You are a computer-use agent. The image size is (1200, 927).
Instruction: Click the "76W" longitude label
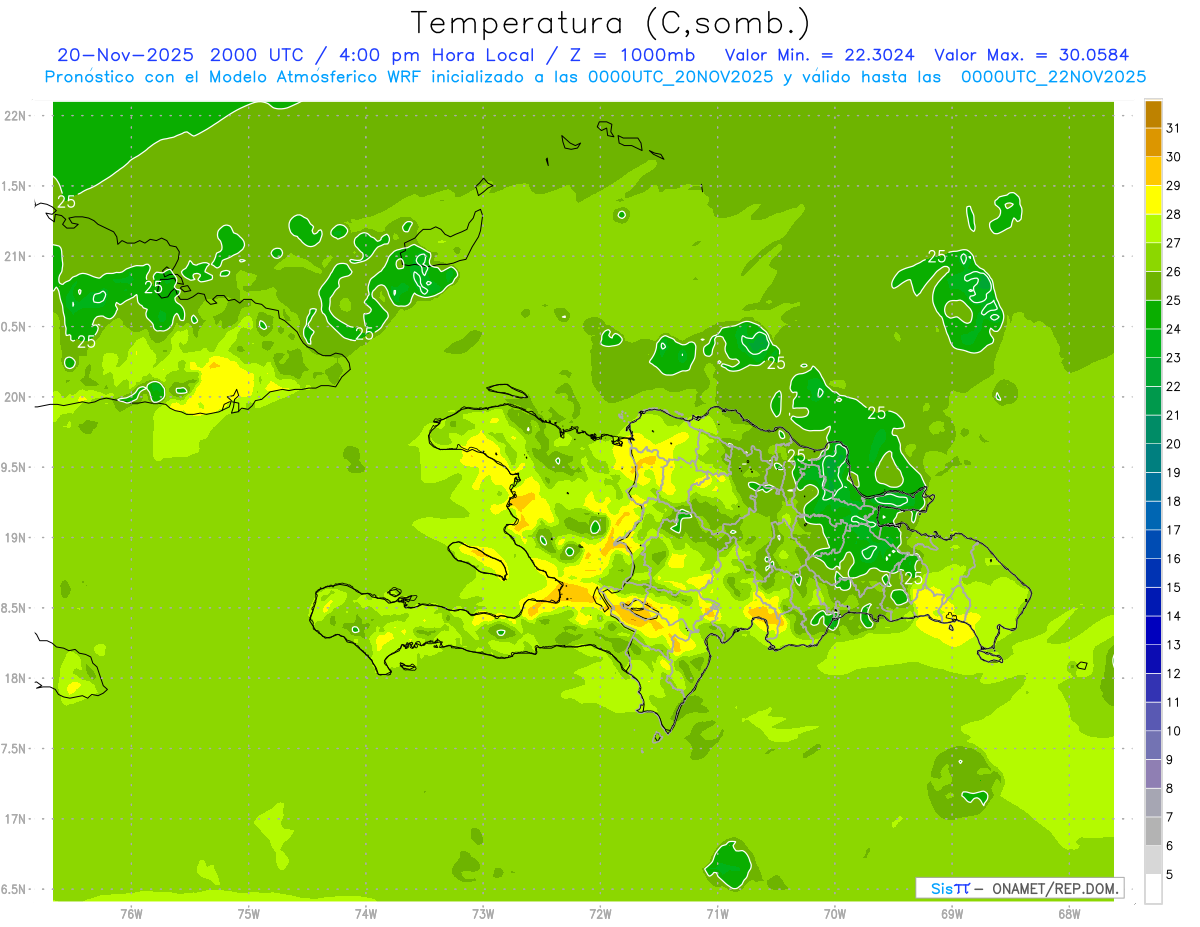point(131,914)
